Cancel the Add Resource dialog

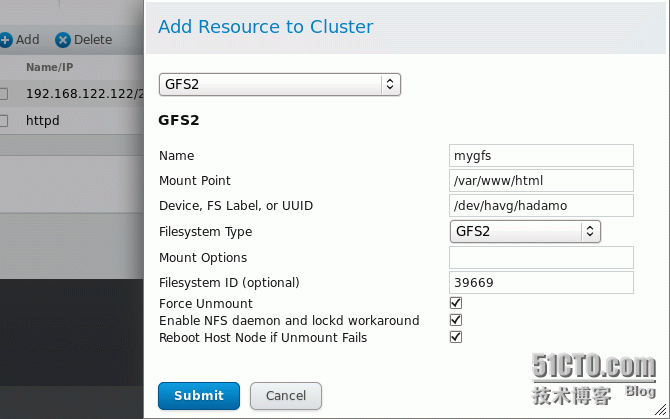pyautogui.click(x=286, y=396)
